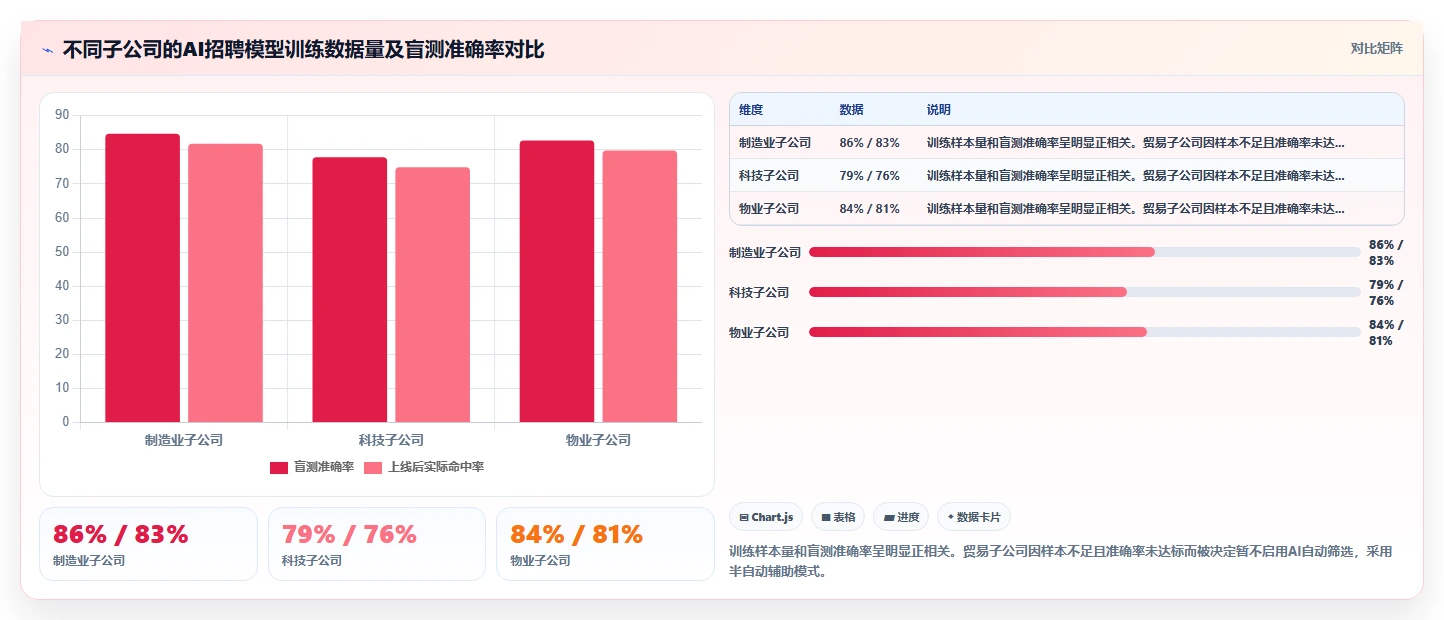Image resolution: width=1444 pixels, height=620 pixels.
Task: Click 科技子公司 x-axis label
Action: (x=391, y=440)
